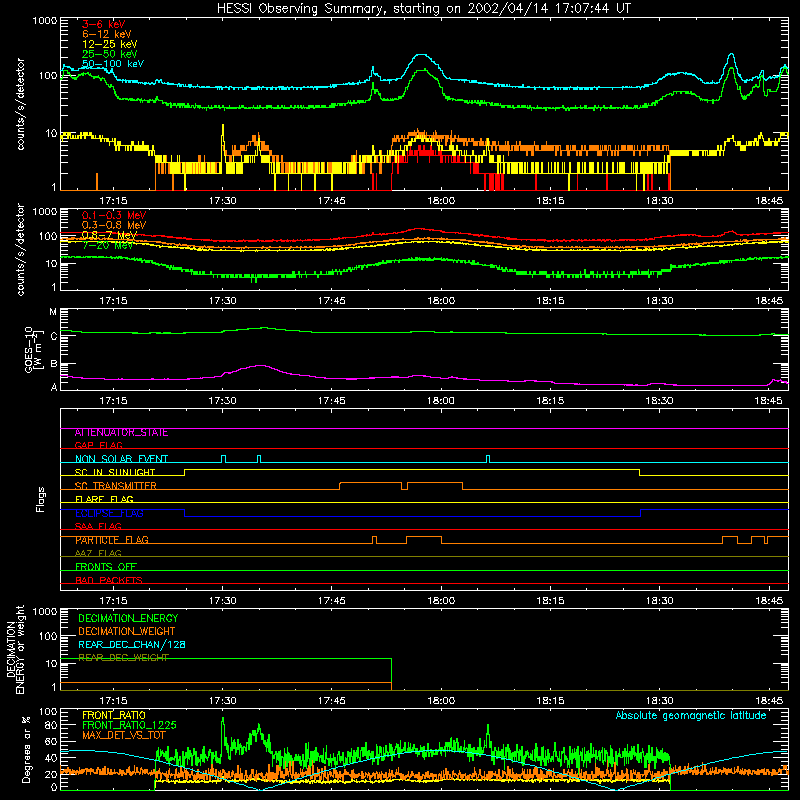The image size is (800, 800).
Task: Select the SAA_FLAG label
Action: click(98, 526)
